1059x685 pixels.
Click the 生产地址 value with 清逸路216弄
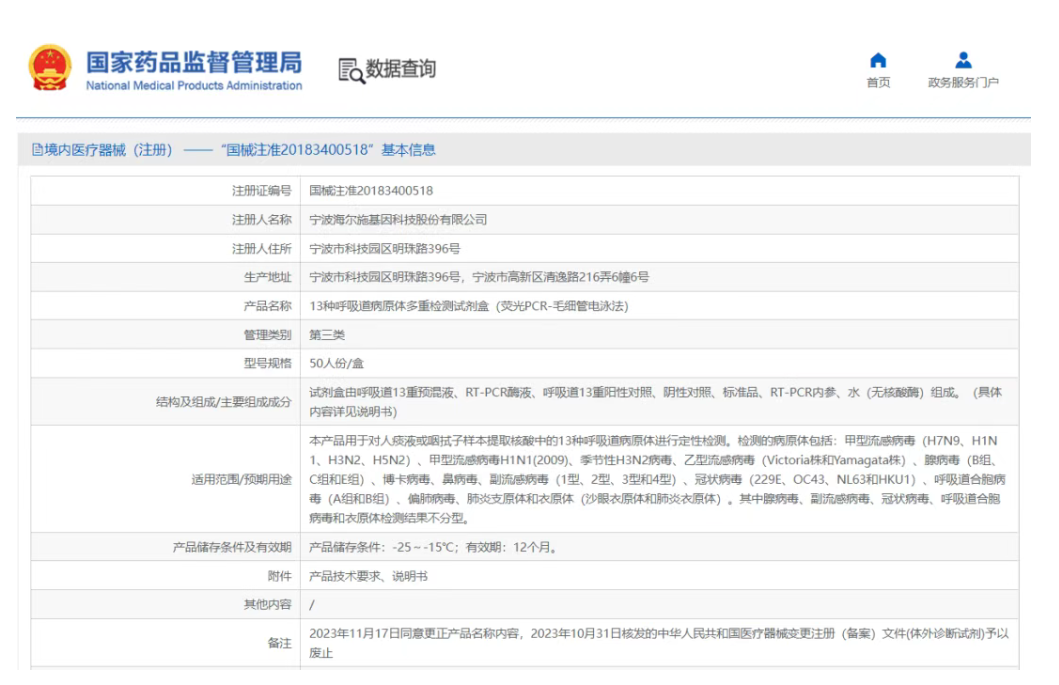479,277
